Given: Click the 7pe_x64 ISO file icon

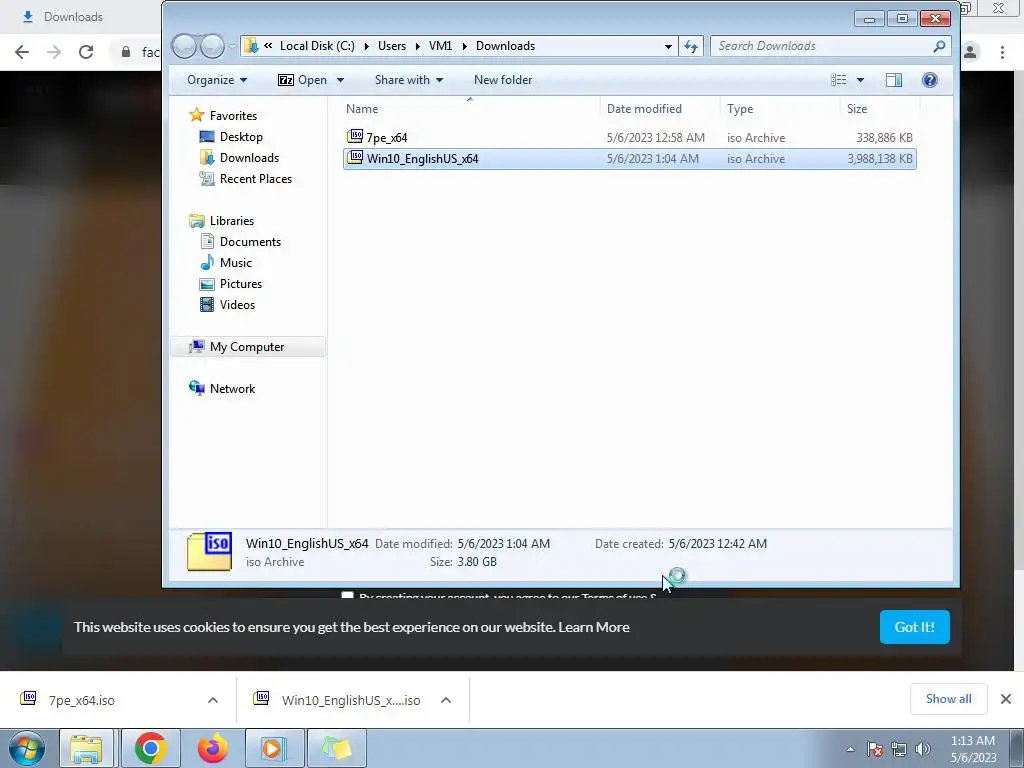Looking at the screenshot, I should (x=355, y=136).
